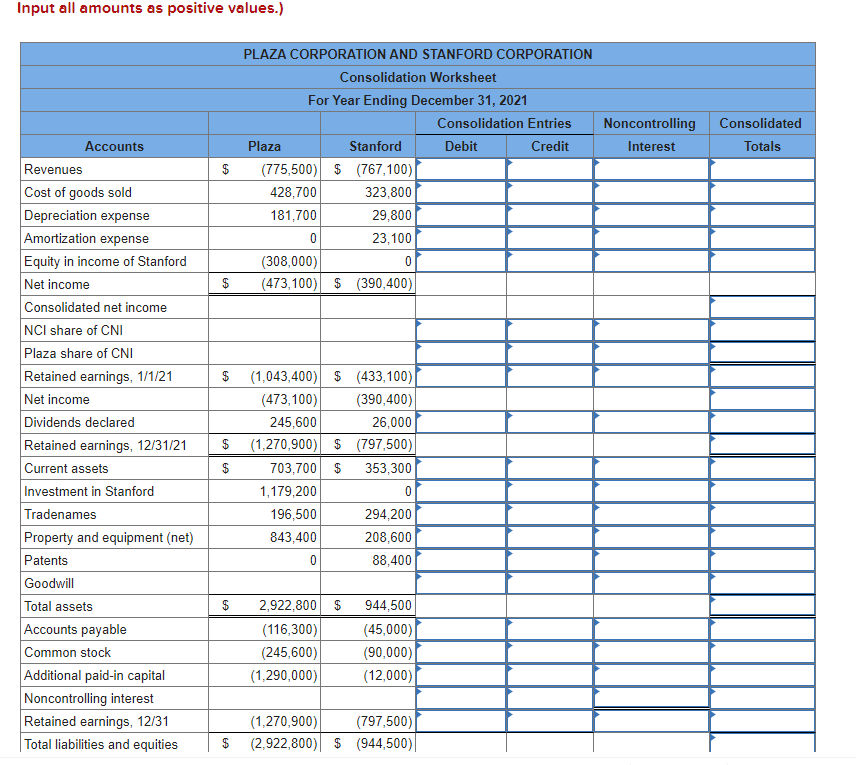The width and height of the screenshot is (856, 765).
Task: Click Common stock Consolidated Totals cell
Action: pos(762,653)
